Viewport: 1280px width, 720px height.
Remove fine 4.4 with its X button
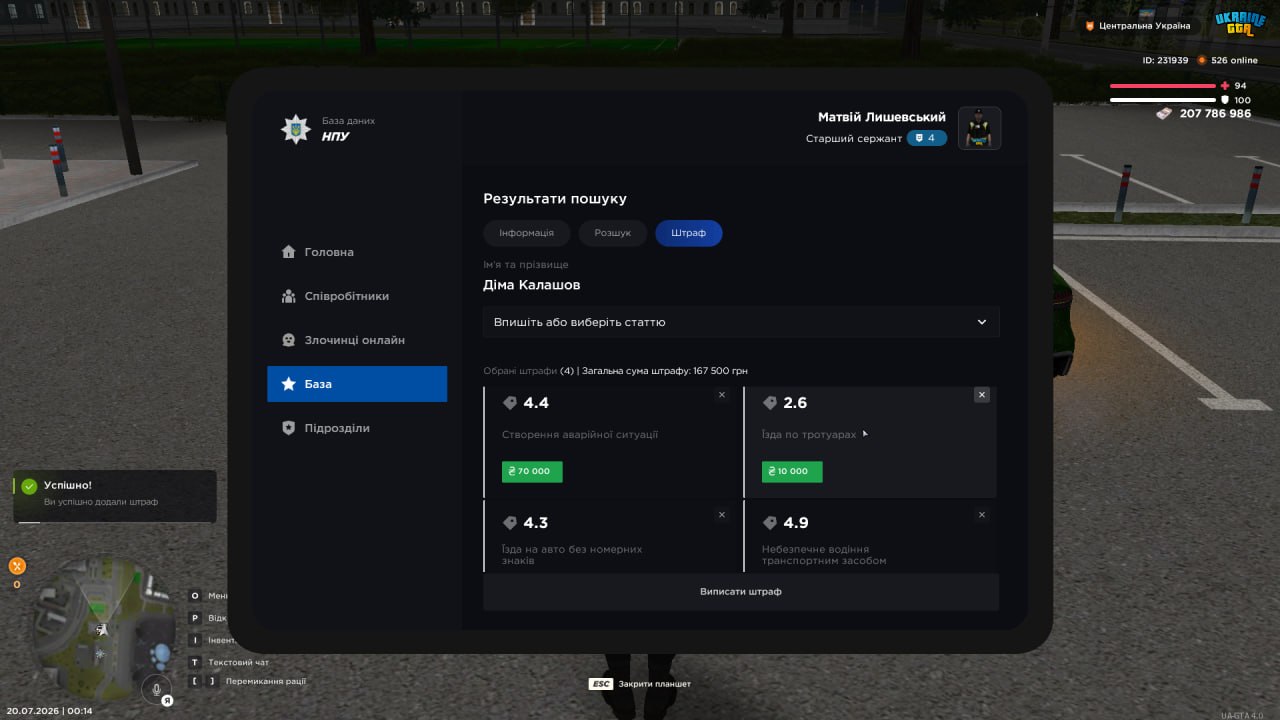[x=722, y=395]
